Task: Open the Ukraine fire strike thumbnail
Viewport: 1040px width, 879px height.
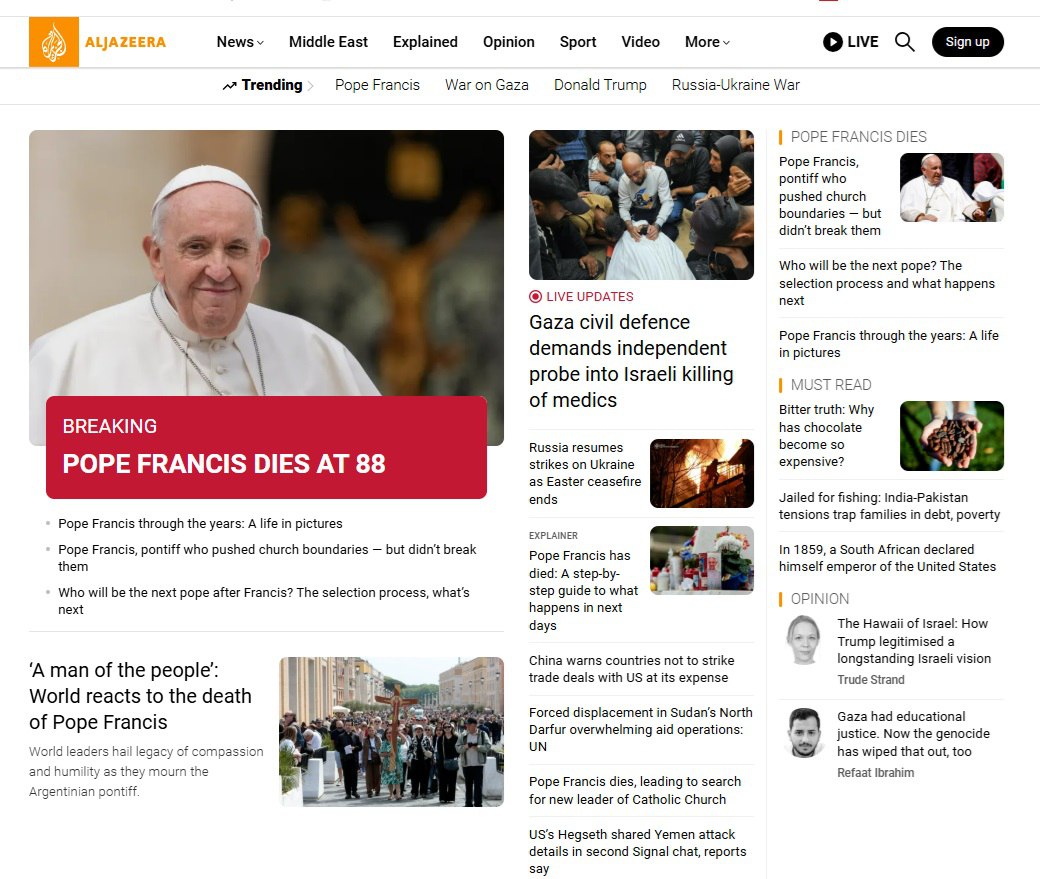Action: [x=701, y=473]
